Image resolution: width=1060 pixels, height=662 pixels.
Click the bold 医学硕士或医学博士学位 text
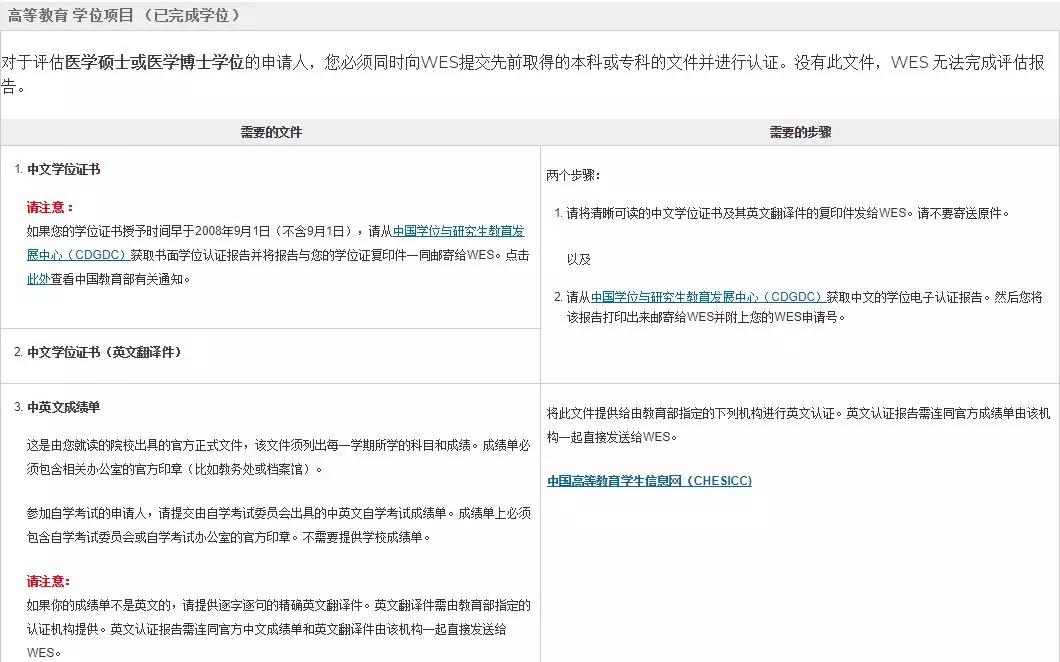tap(154, 63)
